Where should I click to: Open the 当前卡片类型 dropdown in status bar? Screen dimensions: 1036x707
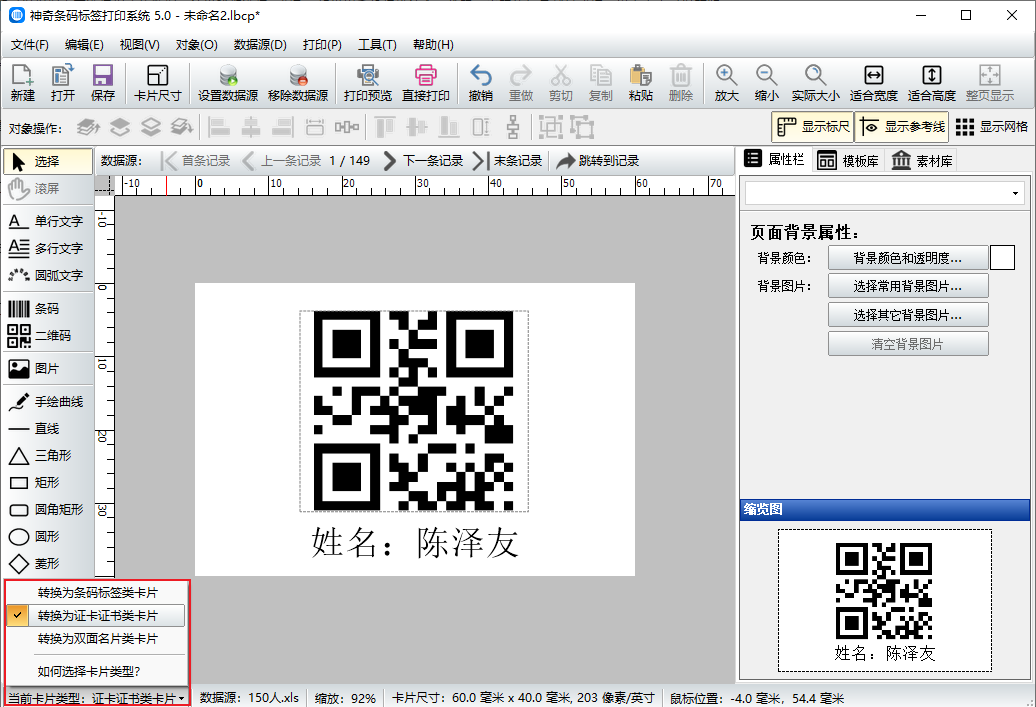(x=96, y=697)
